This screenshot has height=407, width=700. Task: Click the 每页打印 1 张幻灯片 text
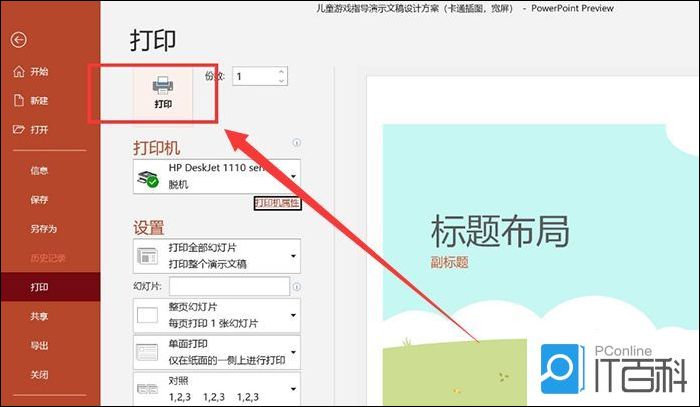[x=213, y=323]
